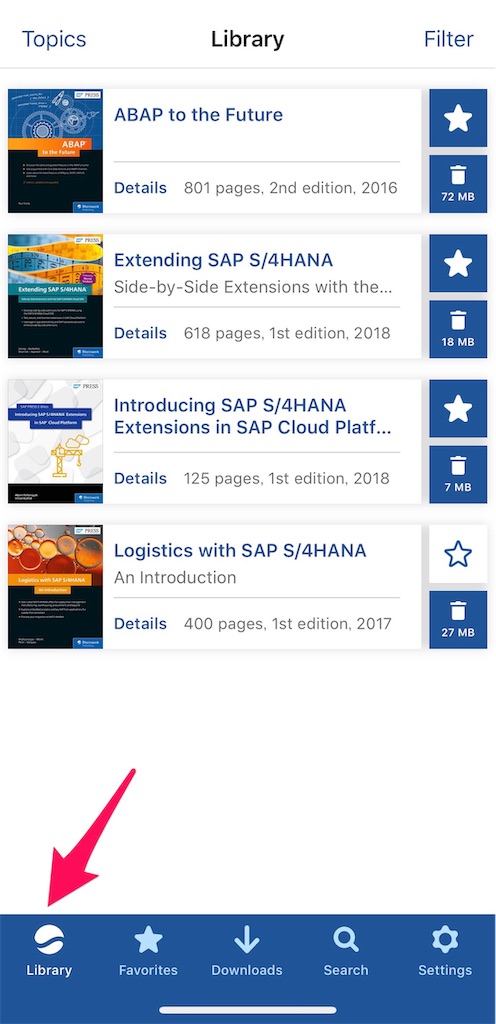Open the Logistics with SAP S/4HANA cover
This screenshot has height=1024, width=496.
[x=55, y=586]
